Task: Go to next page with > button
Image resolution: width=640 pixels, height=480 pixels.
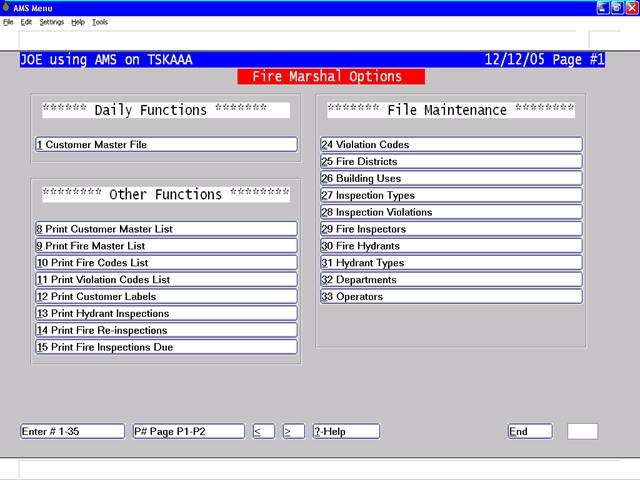Action: point(293,432)
